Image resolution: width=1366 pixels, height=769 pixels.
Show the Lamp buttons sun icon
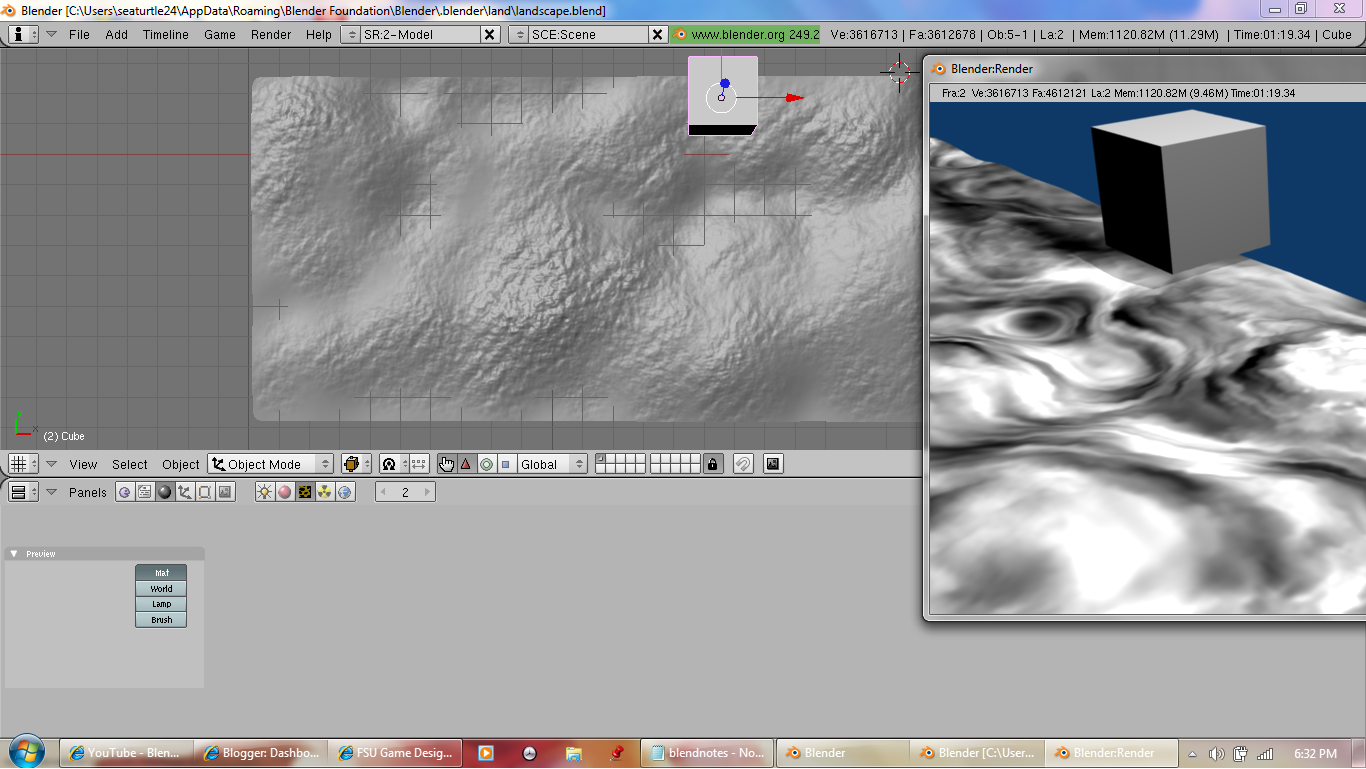[x=265, y=492]
